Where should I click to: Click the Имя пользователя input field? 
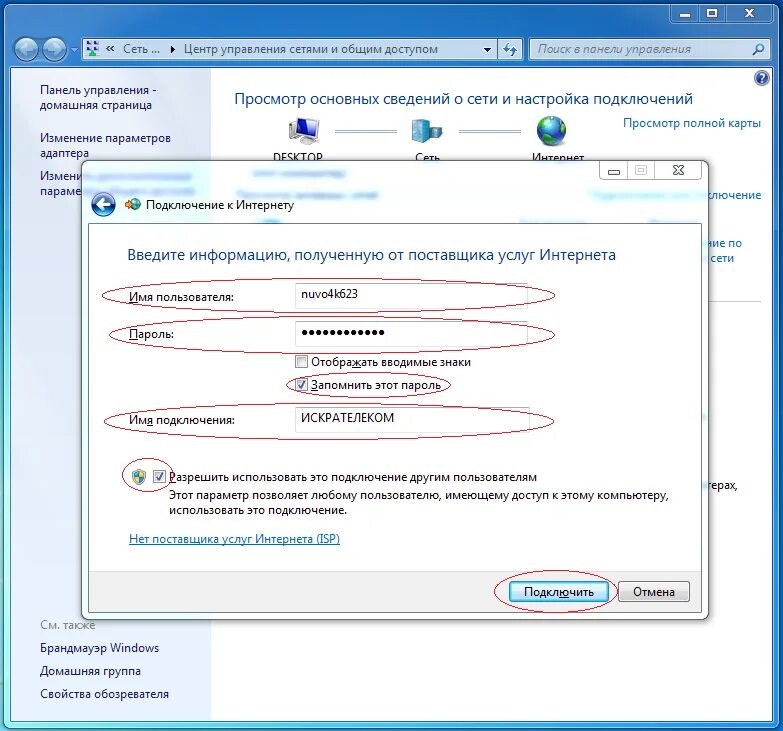411,295
